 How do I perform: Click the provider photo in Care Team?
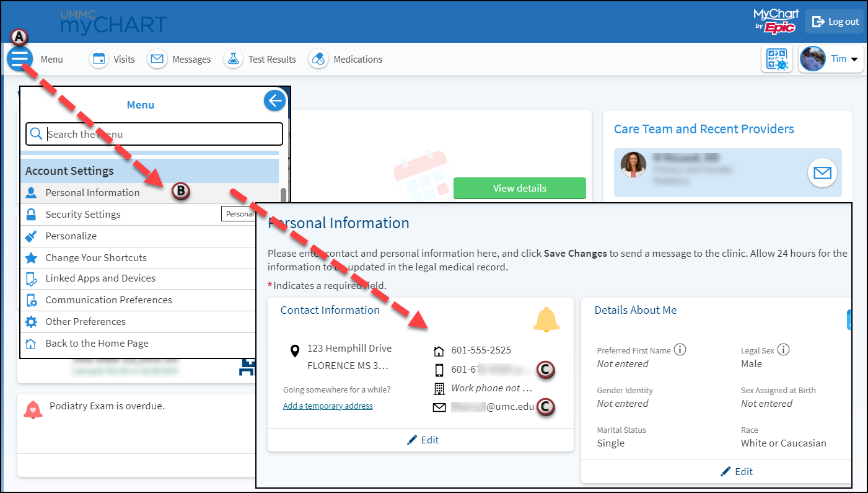[x=633, y=165]
